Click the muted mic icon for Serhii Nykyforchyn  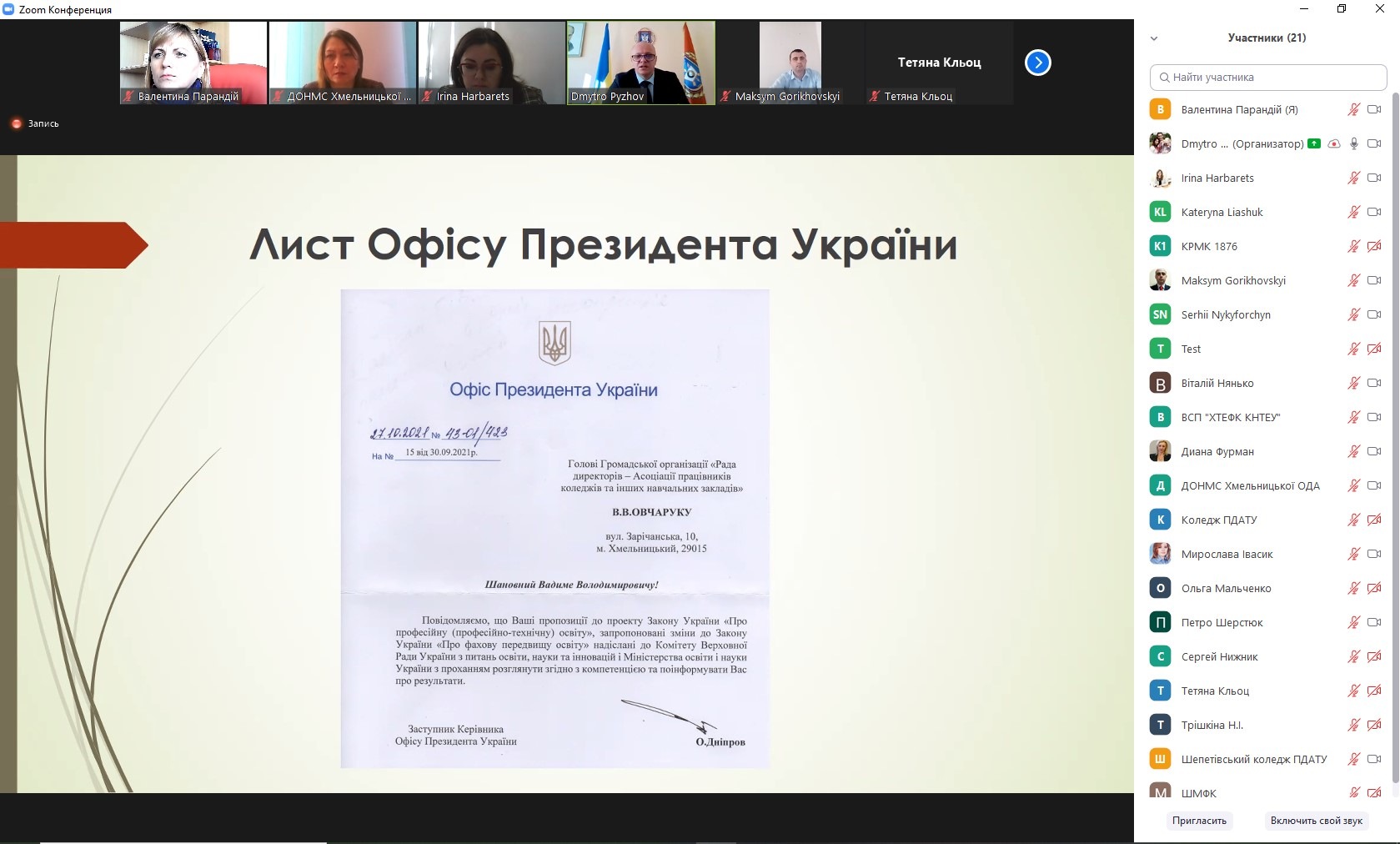click(x=1353, y=314)
